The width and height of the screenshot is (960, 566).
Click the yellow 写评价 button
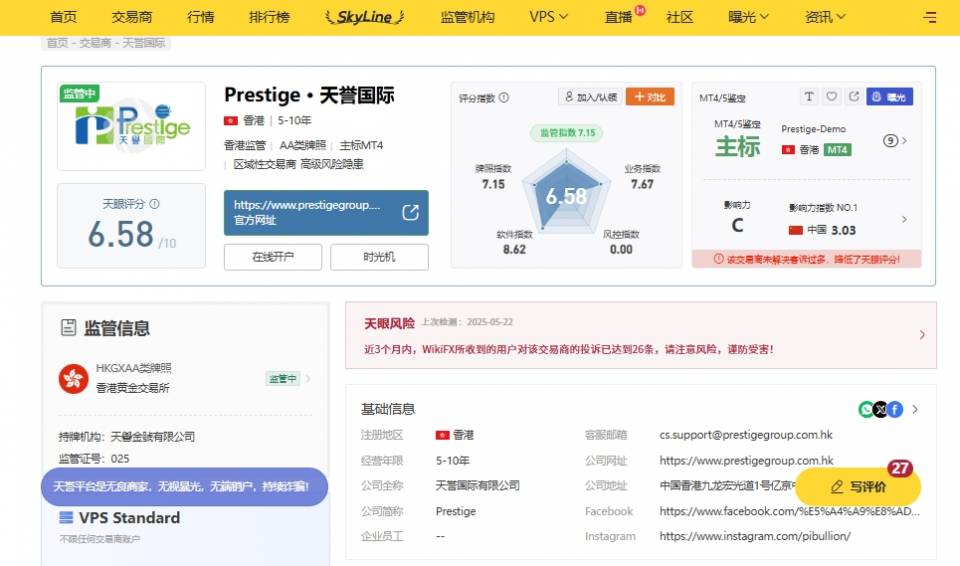pos(858,486)
